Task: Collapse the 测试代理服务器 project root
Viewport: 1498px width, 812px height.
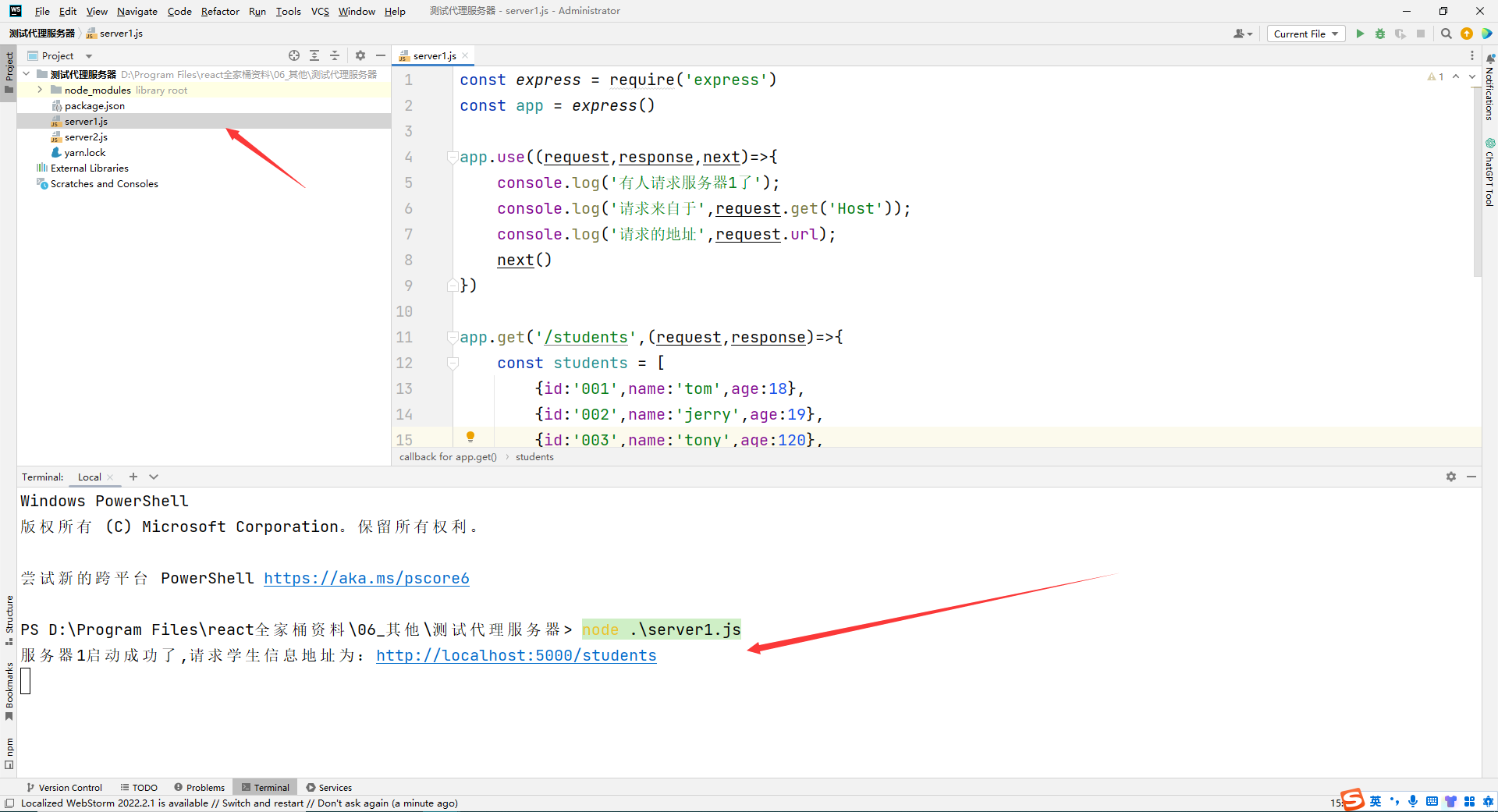Action: pos(26,73)
